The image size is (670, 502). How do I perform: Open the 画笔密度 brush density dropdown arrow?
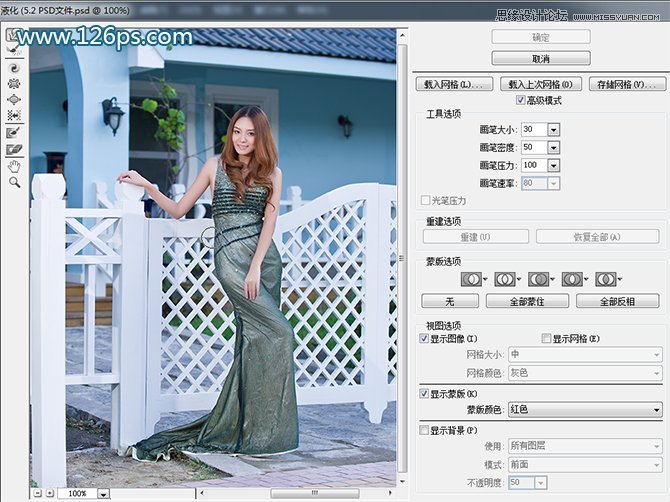[x=553, y=147]
